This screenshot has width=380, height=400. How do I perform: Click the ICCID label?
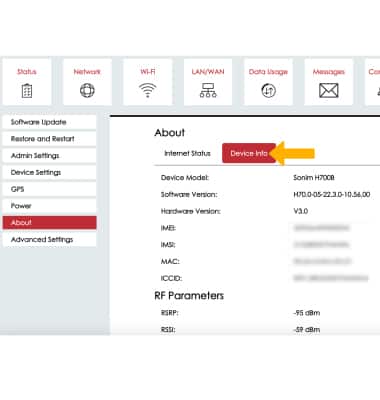[x=171, y=278]
